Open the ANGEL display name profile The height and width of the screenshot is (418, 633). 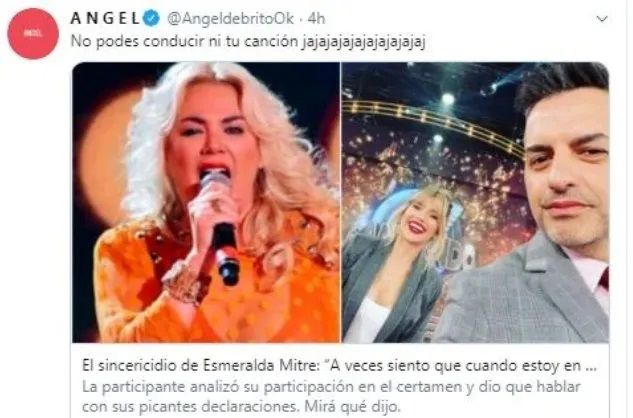click(x=105, y=19)
